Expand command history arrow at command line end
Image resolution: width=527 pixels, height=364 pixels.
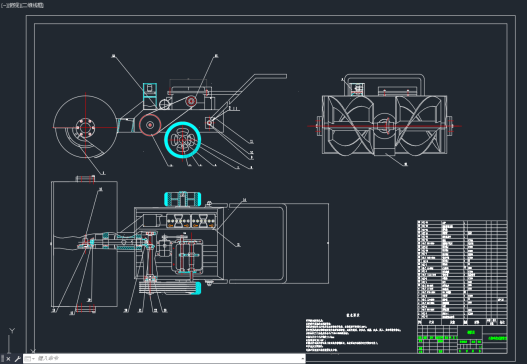[303, 359]
